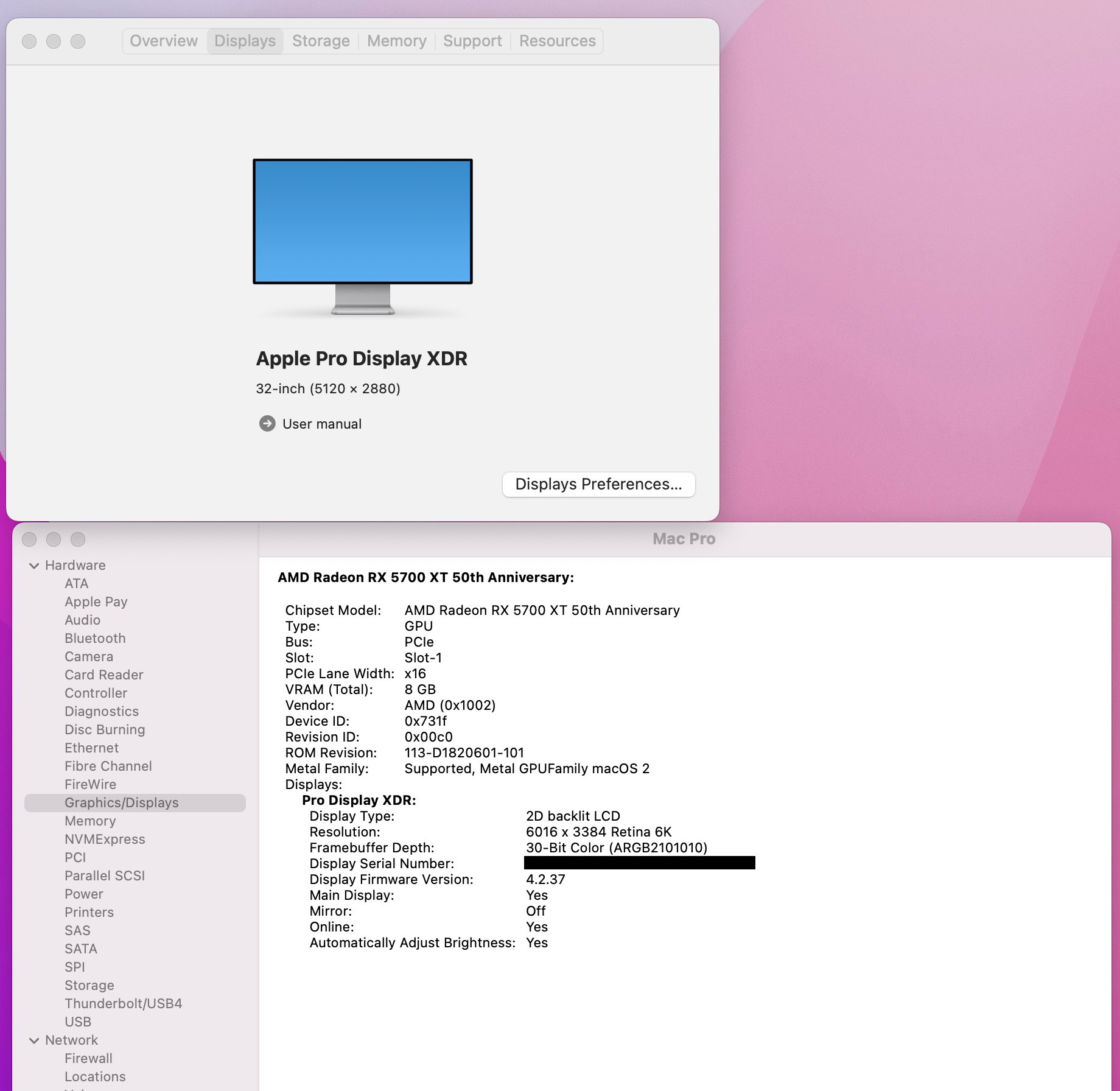Screen dimensions: 1120x1091
Task: Click the Device ID value 0x731f
Action: (426, 721)
